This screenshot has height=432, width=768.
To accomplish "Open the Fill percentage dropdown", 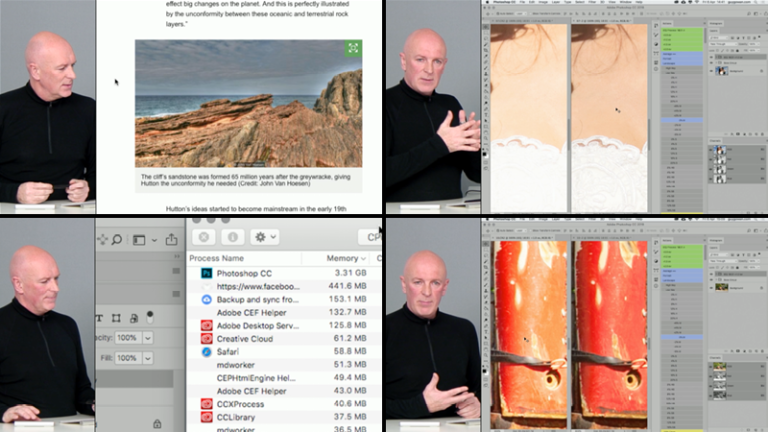I will click(148, 357).
